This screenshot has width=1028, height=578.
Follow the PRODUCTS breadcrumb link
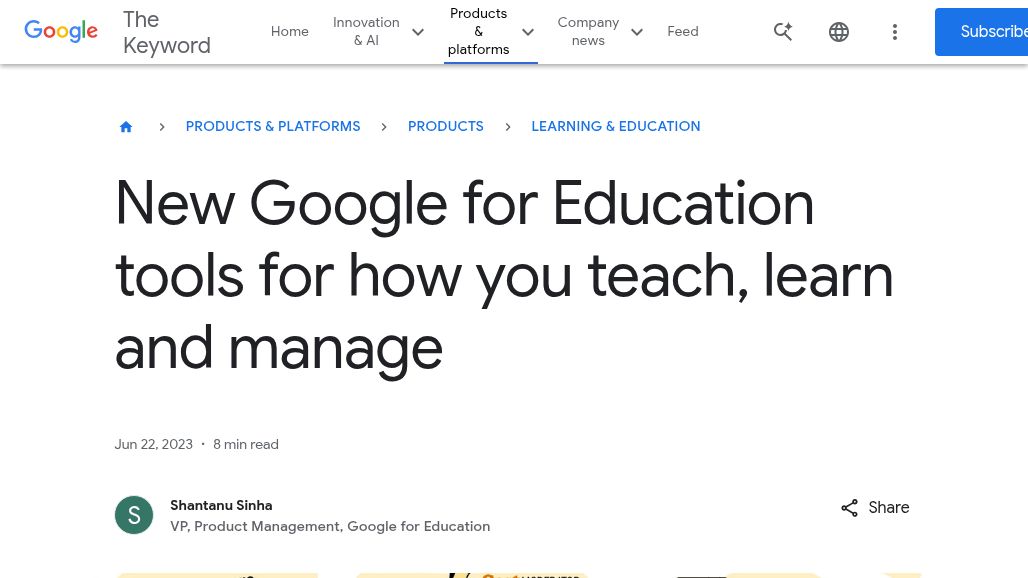(x=445, y=127)
